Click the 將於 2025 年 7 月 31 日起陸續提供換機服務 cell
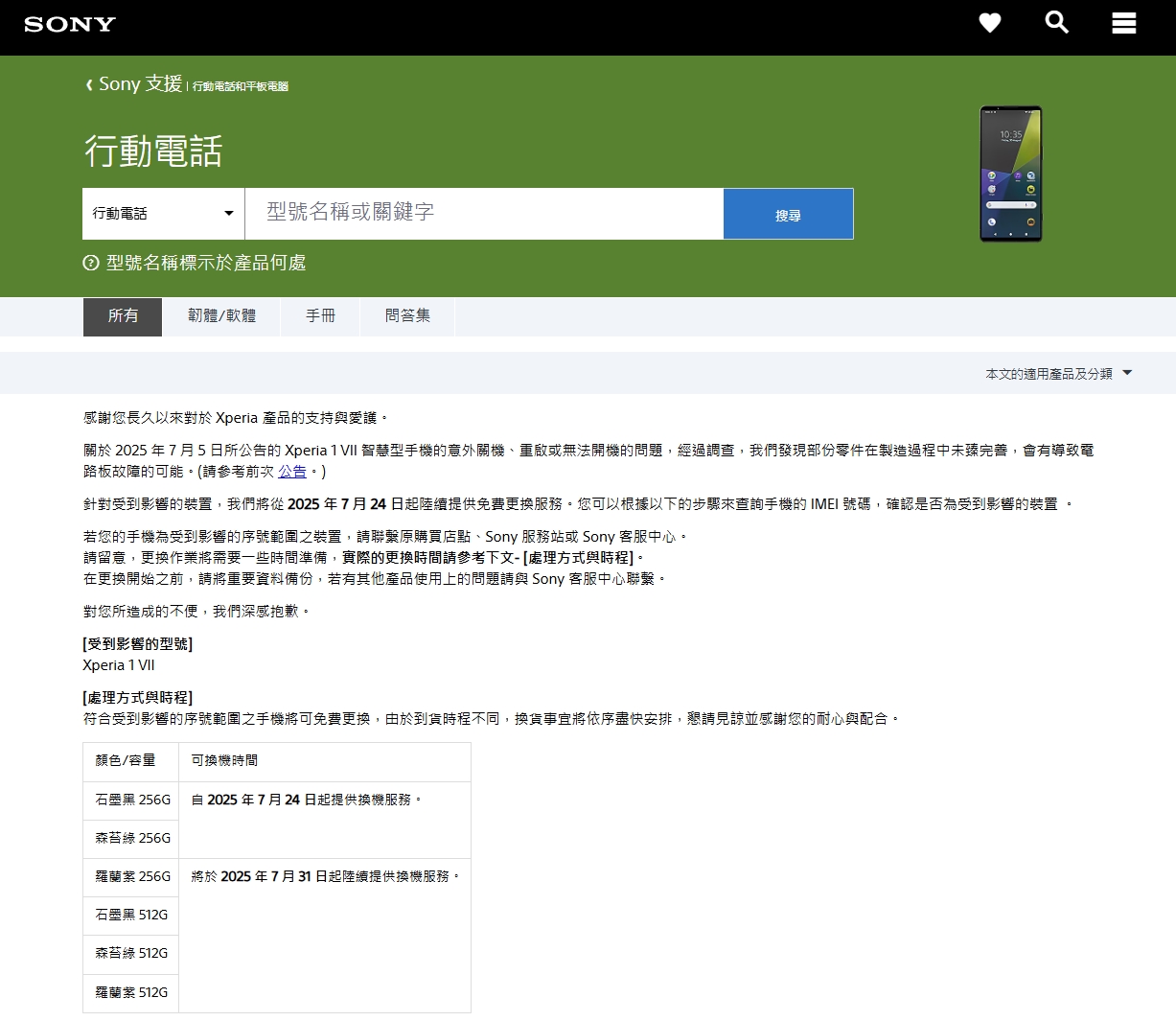Image resolution: width=1176 pixels, height=1021 pixels. [x=325, y=936]
